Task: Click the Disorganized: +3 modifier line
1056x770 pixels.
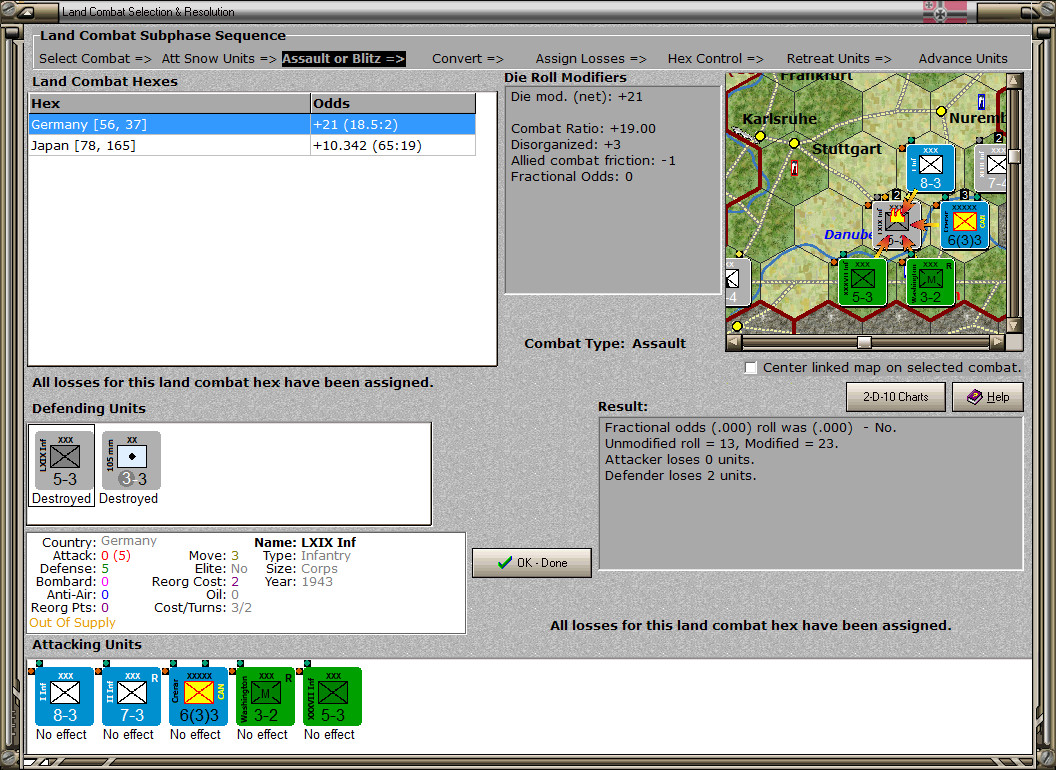Action: 566,145
